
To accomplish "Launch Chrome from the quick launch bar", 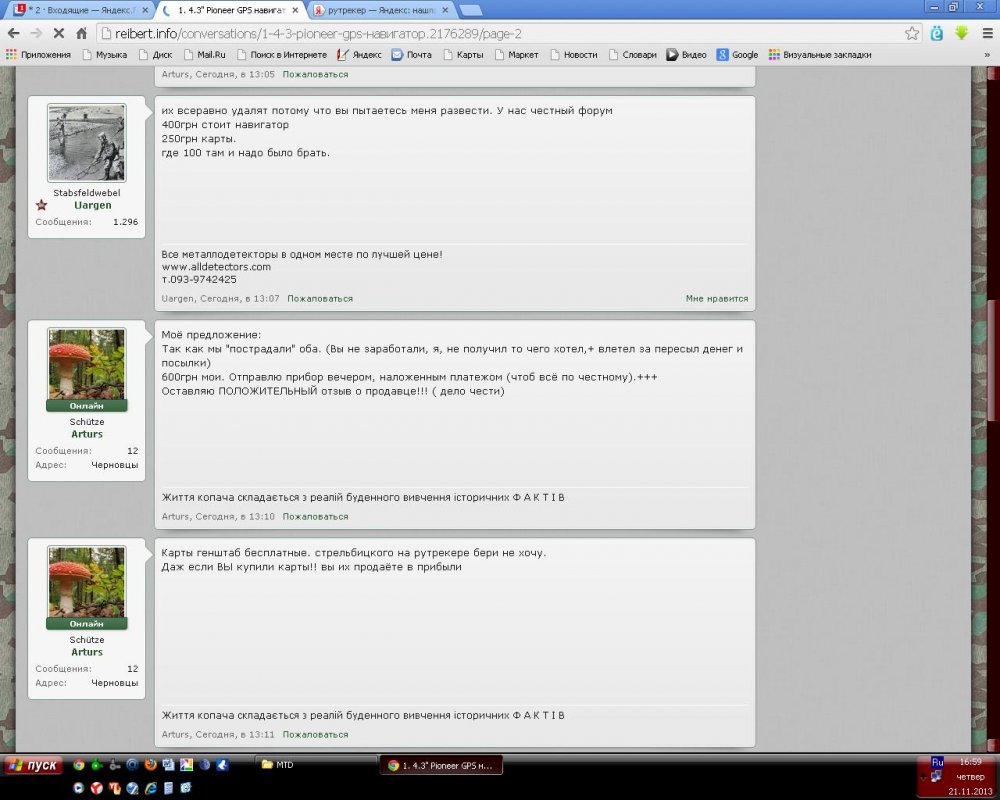I will tap(79, 764).
